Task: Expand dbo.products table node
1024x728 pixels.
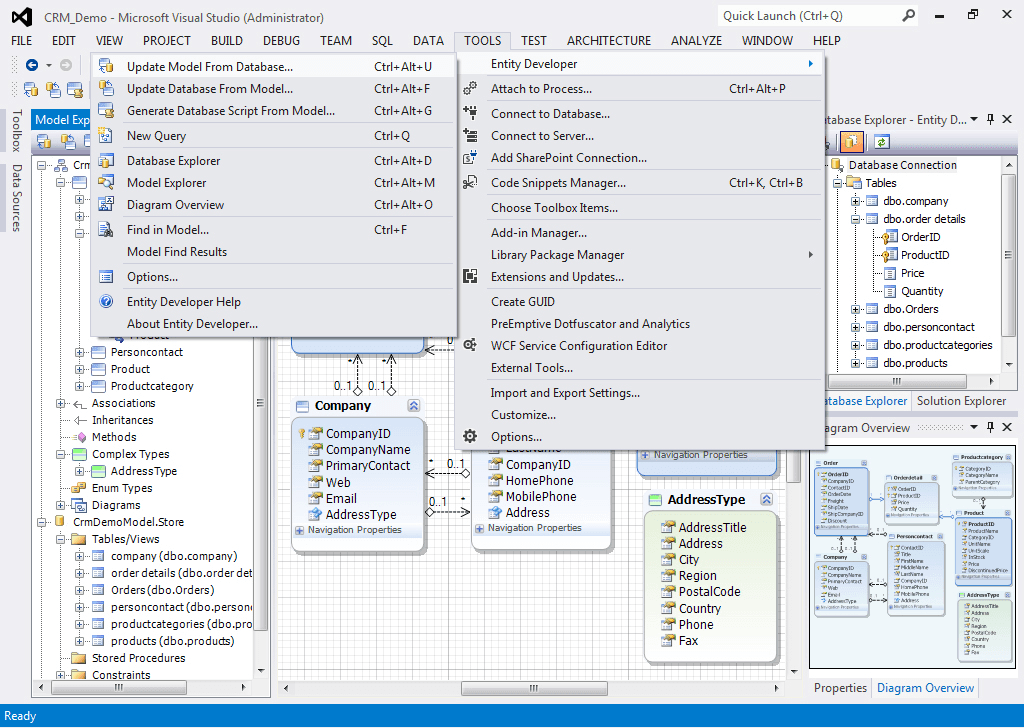Action: click(x=855, y=363)
